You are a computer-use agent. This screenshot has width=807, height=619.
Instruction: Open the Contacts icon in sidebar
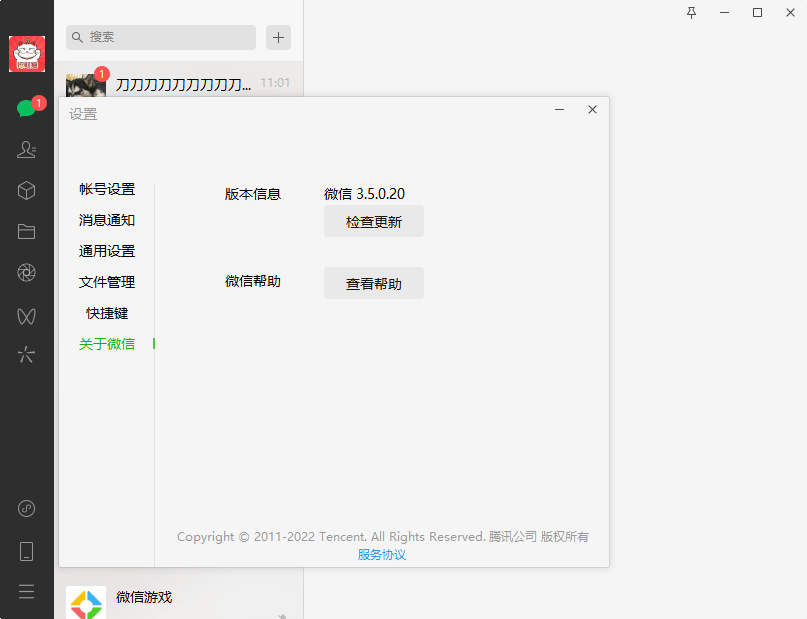26,150
